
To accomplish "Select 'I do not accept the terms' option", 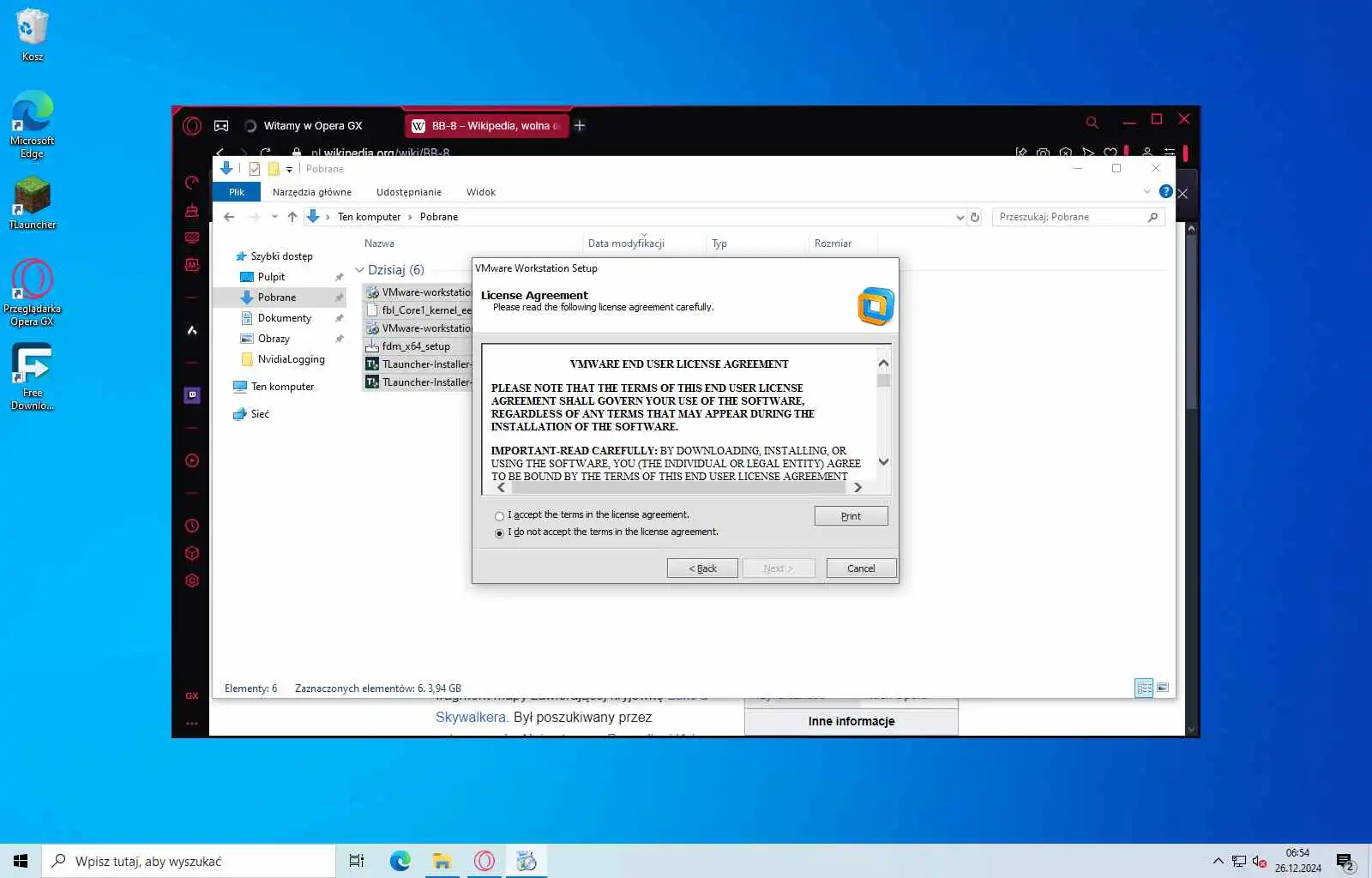I will point(499,533).
